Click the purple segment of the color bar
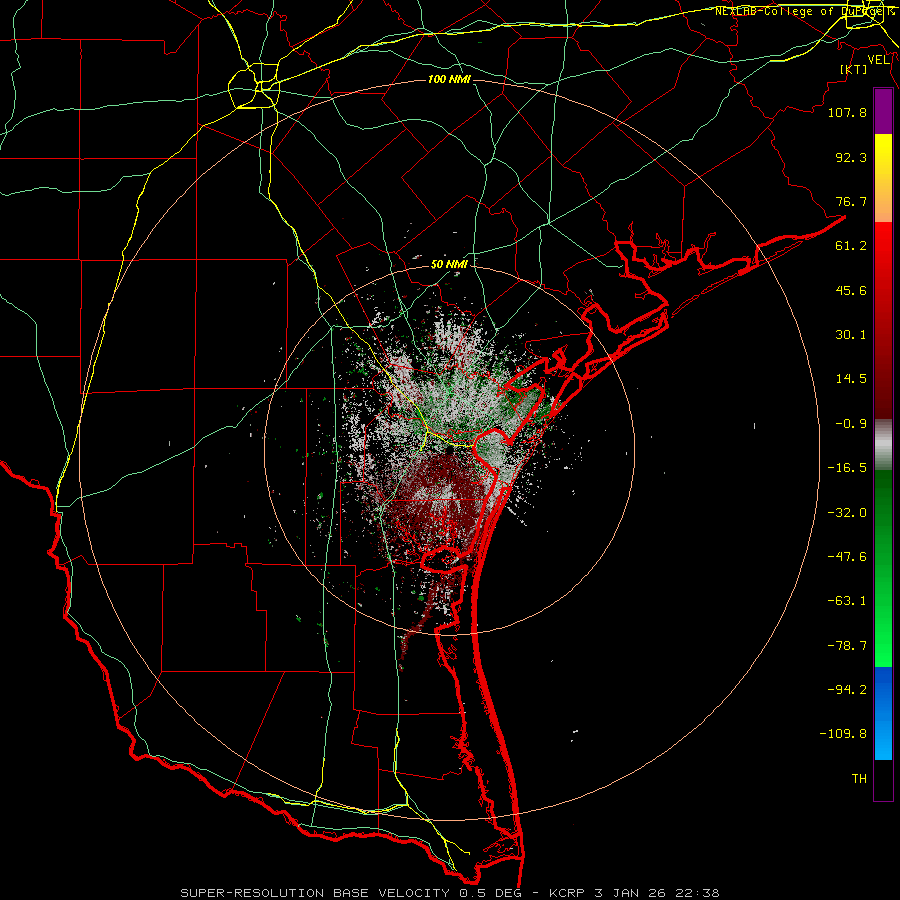 [x=883, y=111]
